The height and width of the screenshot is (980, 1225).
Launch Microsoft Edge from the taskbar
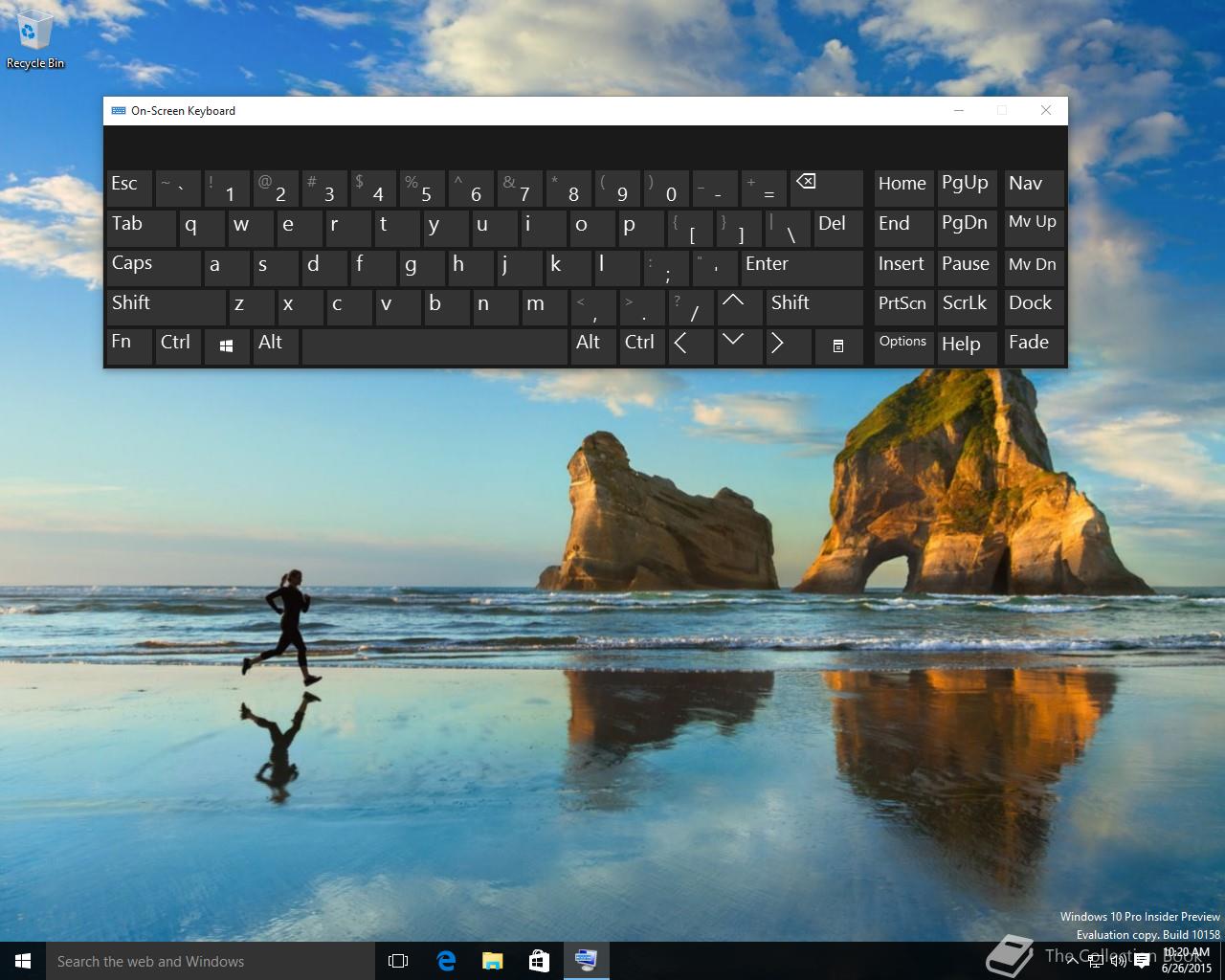pyautogui.click(x=445, y=961)
